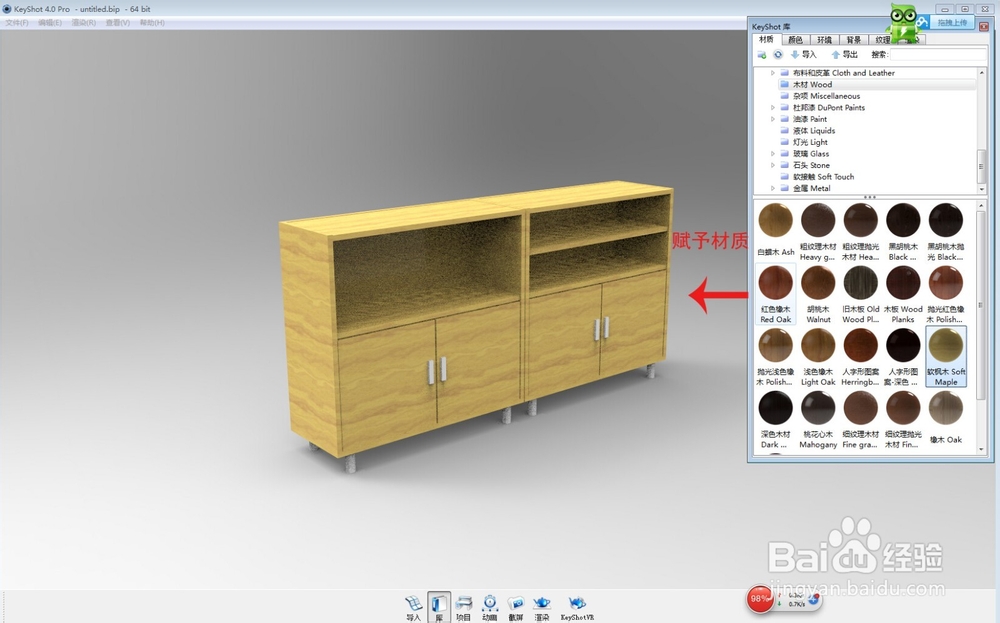1000x623 pixels.
Task: Click the red 98% memory indicator ball
Action: click(759, 598)
